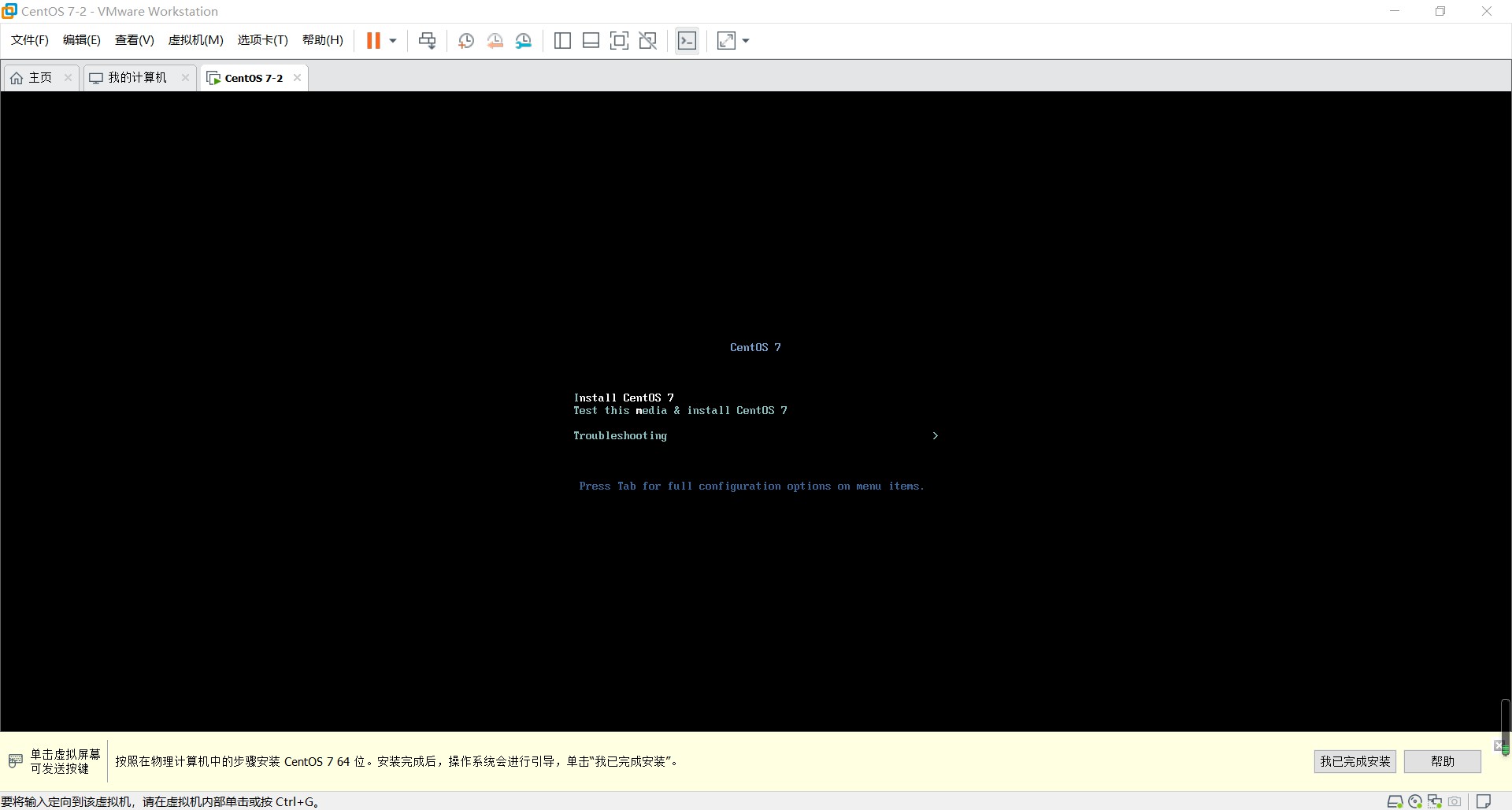Restore down the VMware Workstation window
The width and height of the screenshot is (1512, 810).
1440,11
